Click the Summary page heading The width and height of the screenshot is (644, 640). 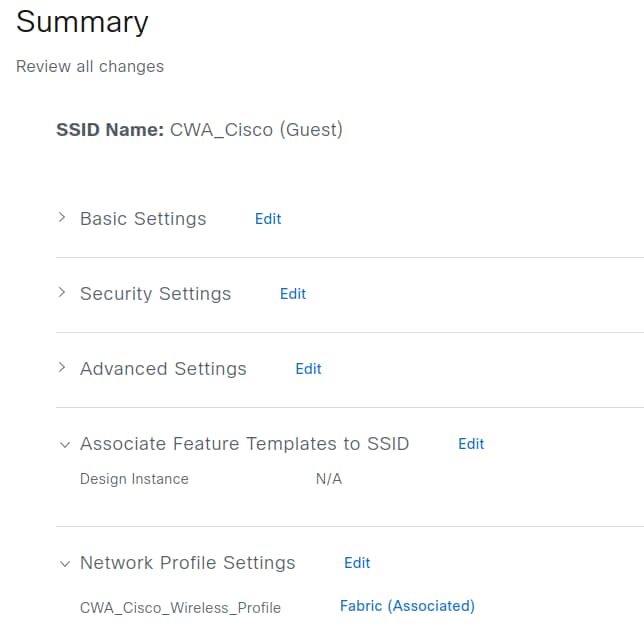coord(82,22)
